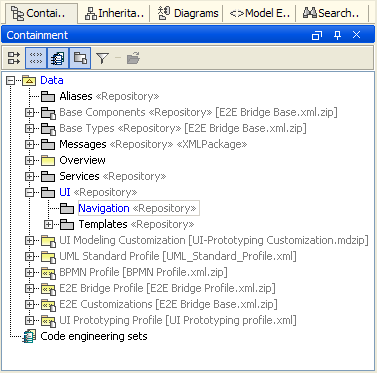This screenshot has height=373, width=377.
Task: Toggle the stacked-documents toolbar button
Action: click(58, 58)
